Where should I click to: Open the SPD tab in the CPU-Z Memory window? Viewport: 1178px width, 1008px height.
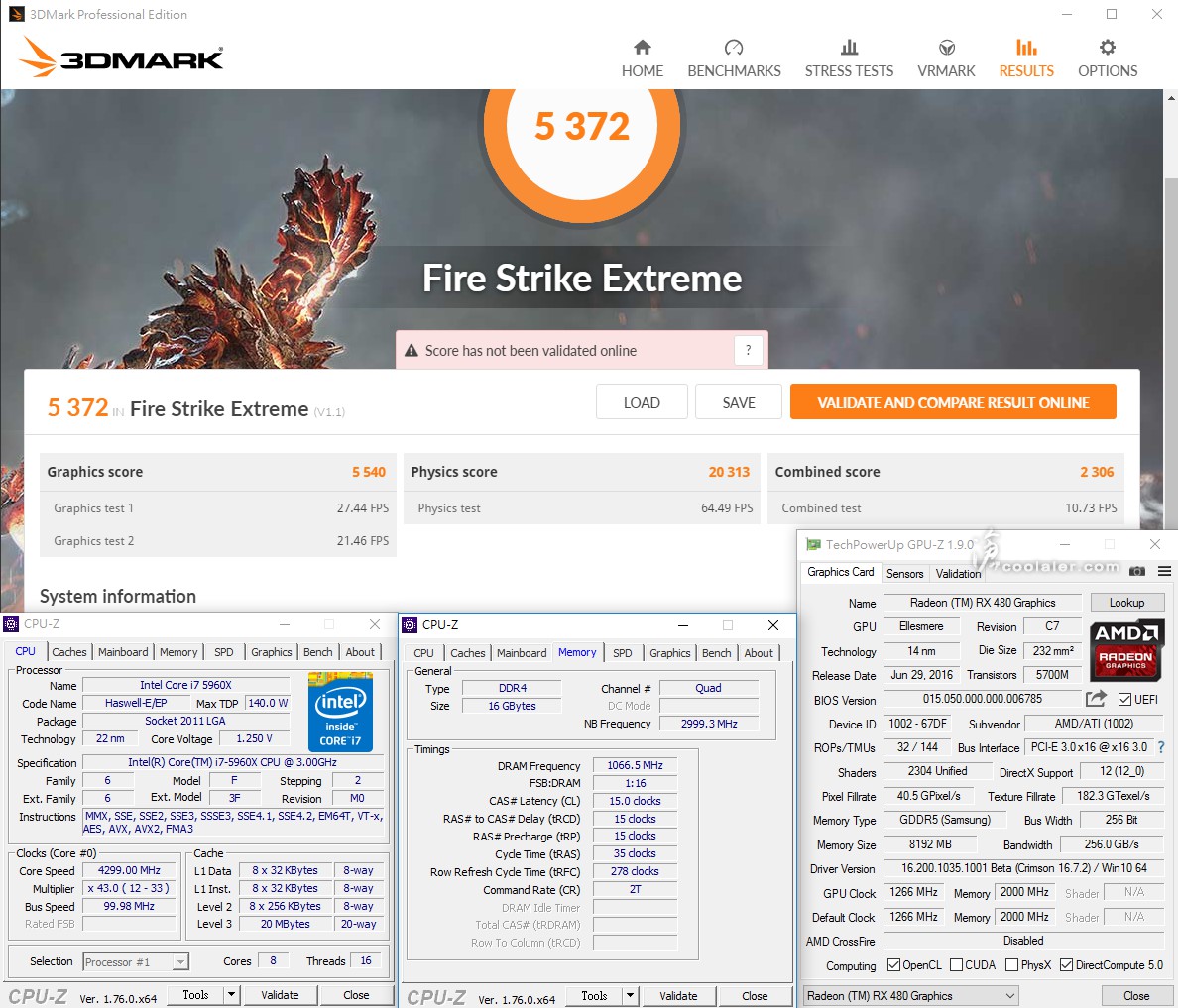(622, 653)
